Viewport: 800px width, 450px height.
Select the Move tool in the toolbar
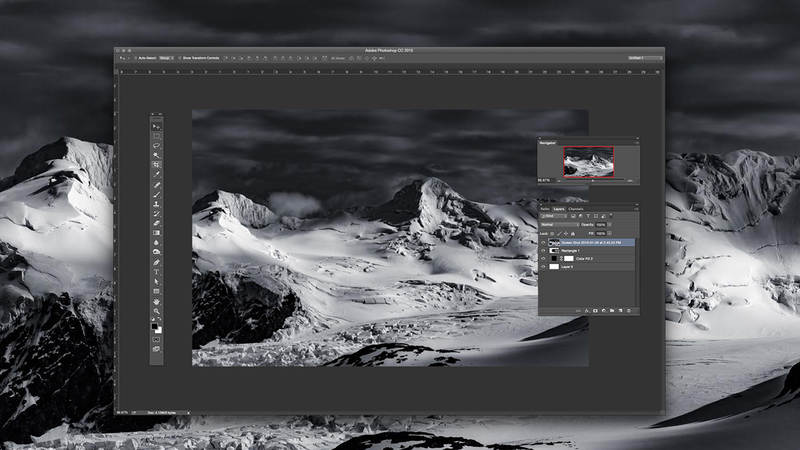tap(156, 126)
